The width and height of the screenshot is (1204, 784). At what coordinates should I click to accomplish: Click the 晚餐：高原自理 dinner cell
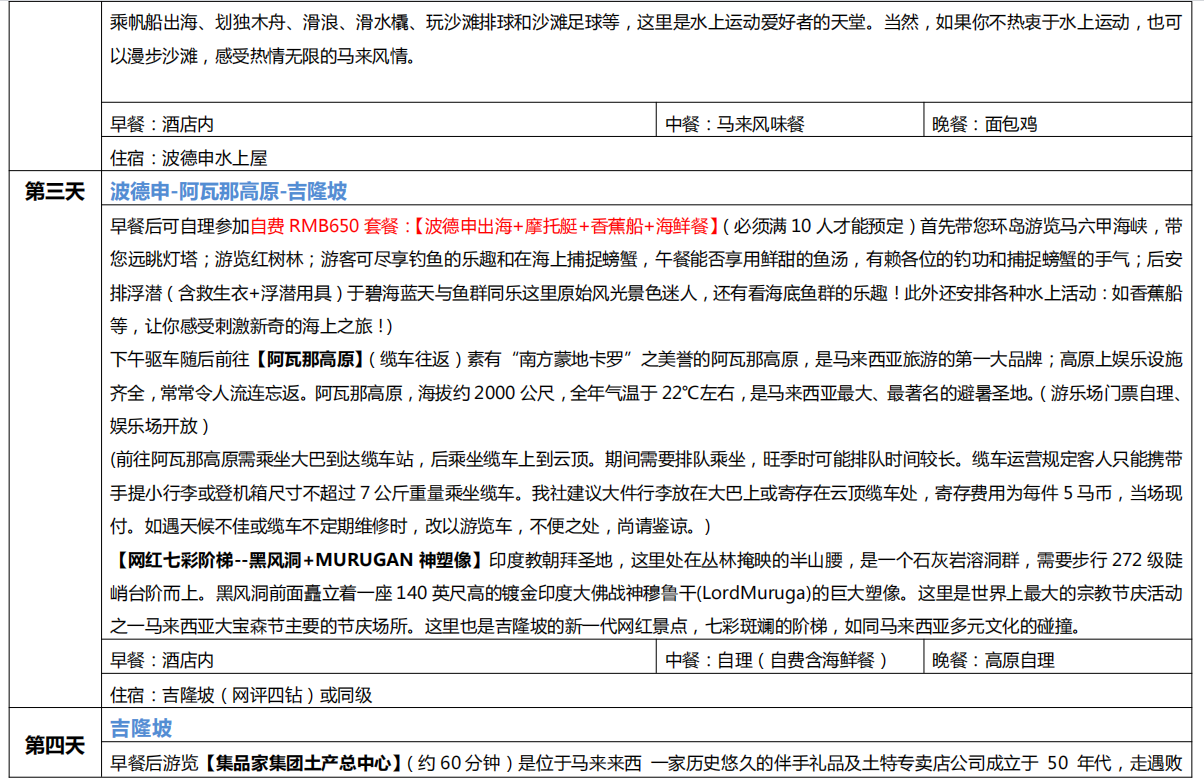(993, 660)
